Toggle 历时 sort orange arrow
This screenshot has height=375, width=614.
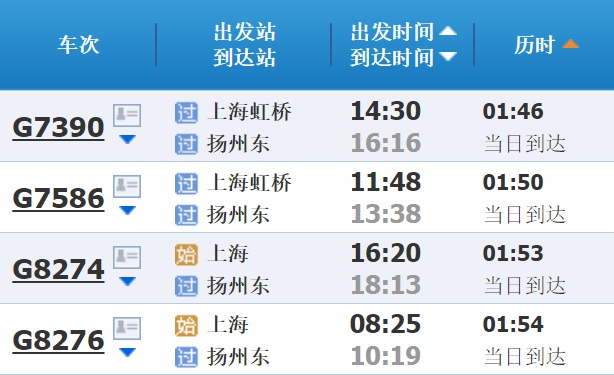tap(570, 44)
